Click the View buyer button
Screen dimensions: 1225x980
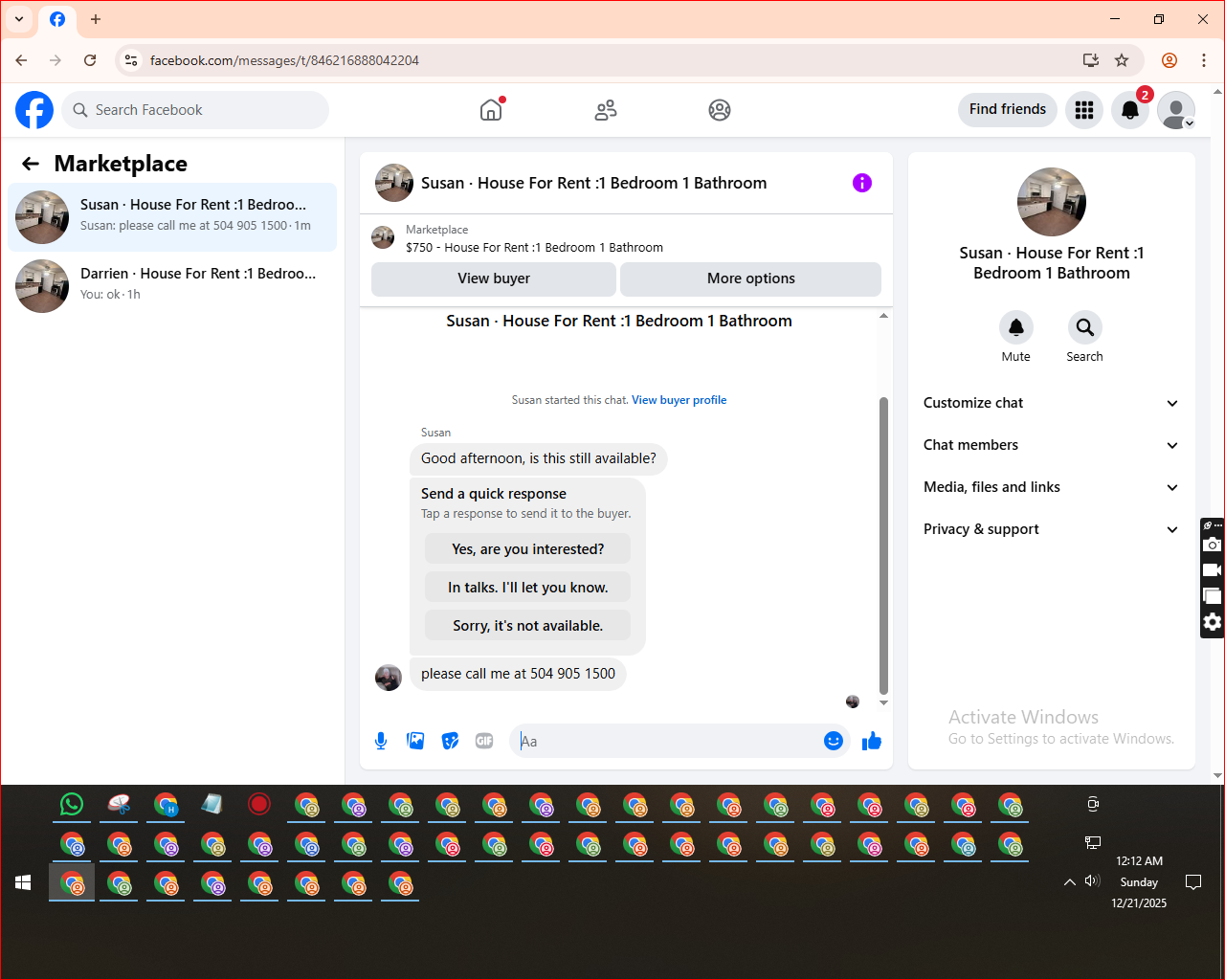tap(494, 278)
